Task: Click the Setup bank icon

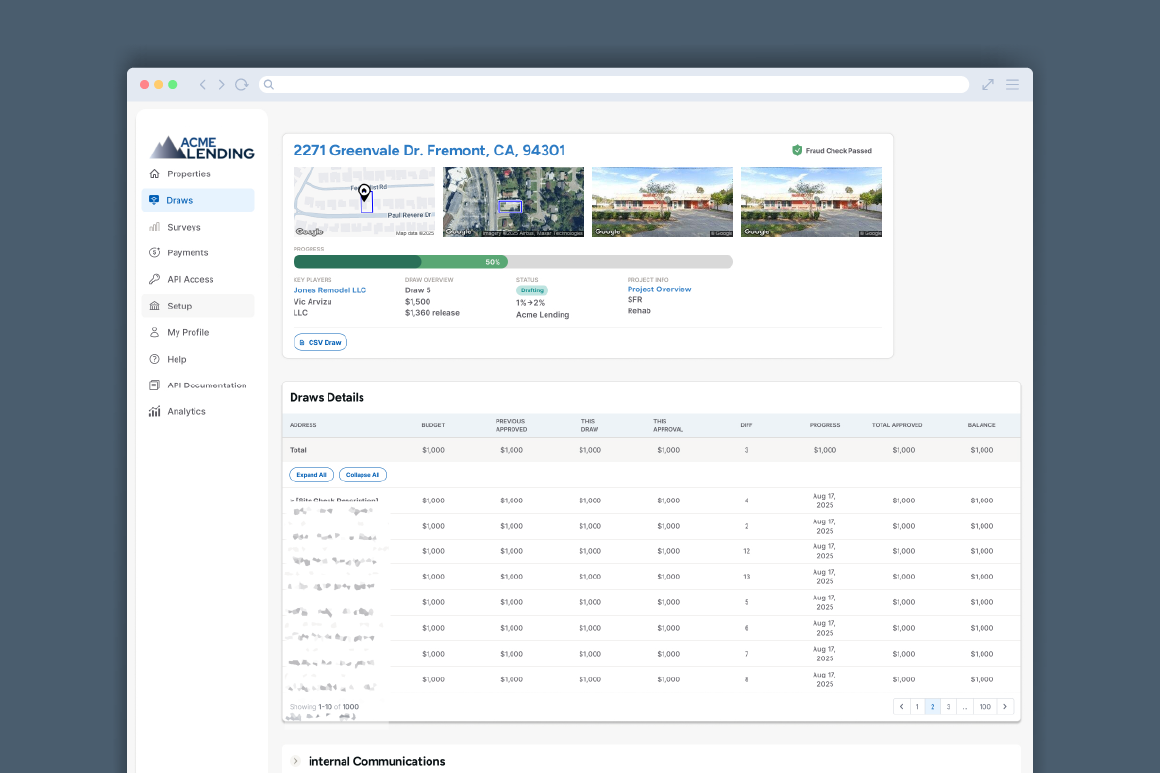Action: (155, 306)
